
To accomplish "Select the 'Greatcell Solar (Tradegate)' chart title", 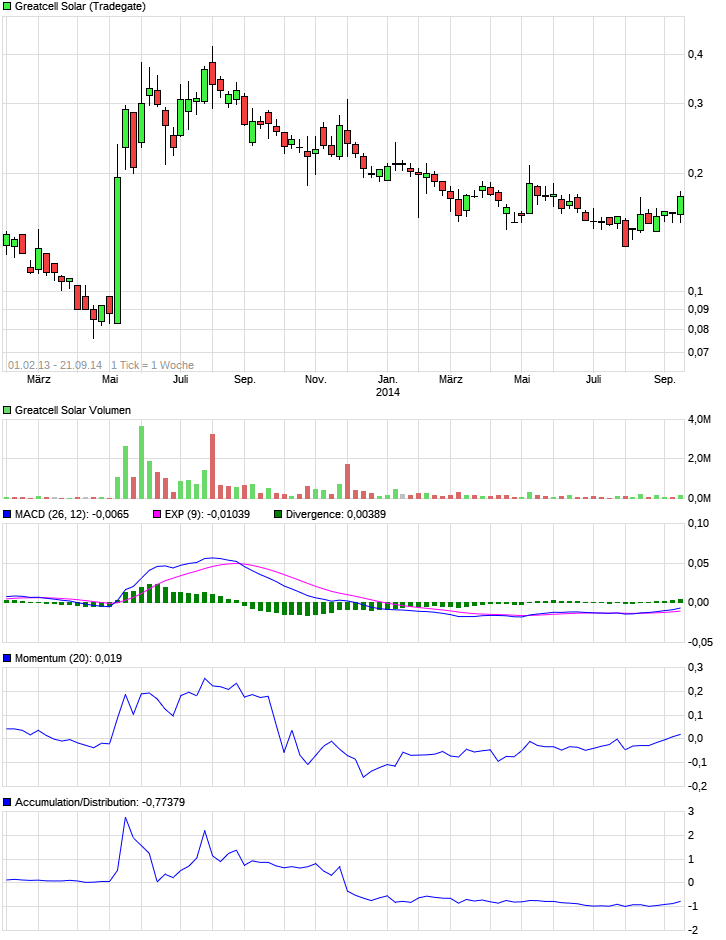I will [80, 7].
